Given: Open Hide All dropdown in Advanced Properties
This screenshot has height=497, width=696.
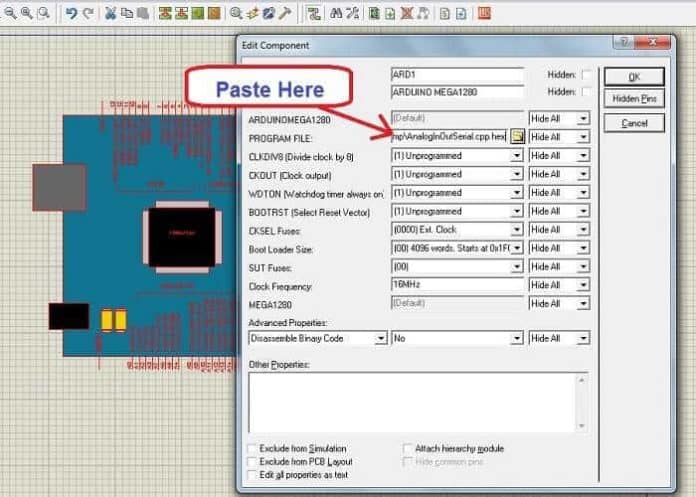Looking at the screenshot, I should pos(583,339).
